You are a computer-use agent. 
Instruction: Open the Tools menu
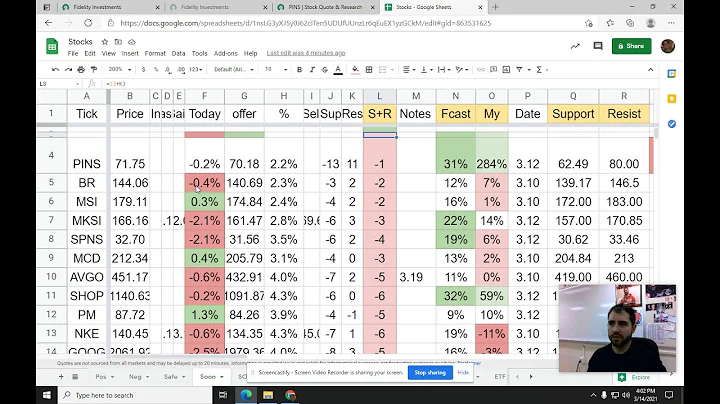click(199, 53)
